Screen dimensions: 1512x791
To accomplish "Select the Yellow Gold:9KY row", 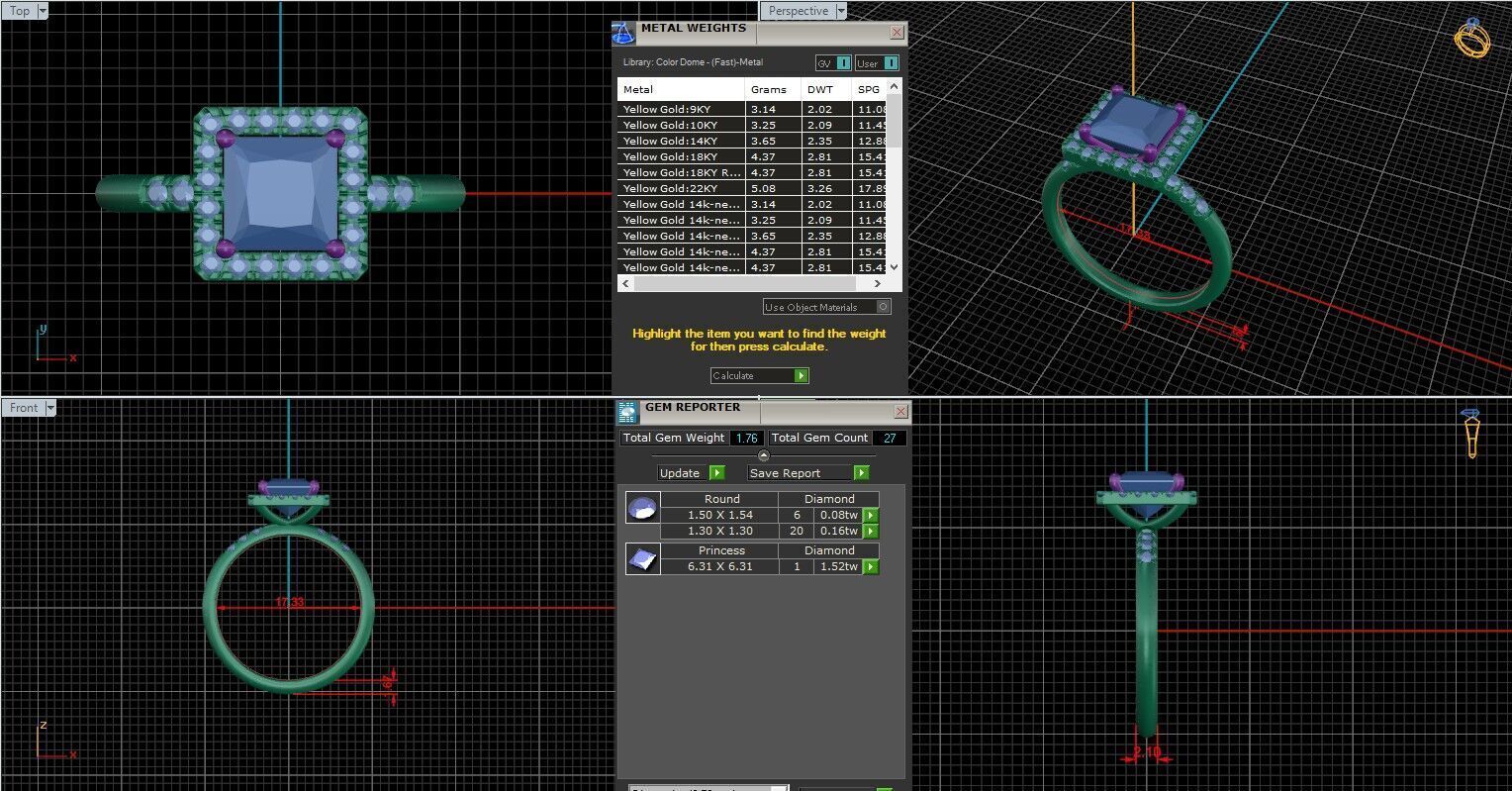I will [752, 109].
